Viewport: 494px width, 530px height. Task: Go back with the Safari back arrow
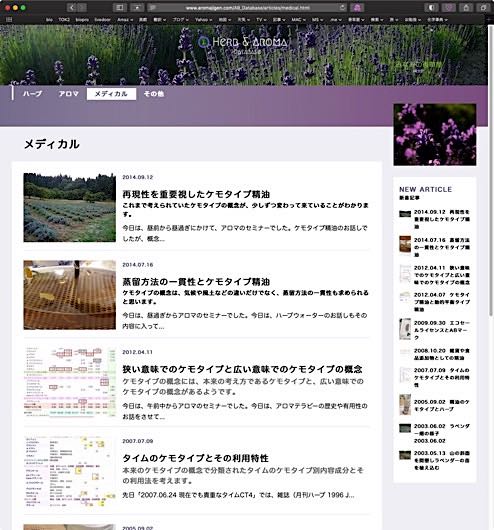click(72, 7)
